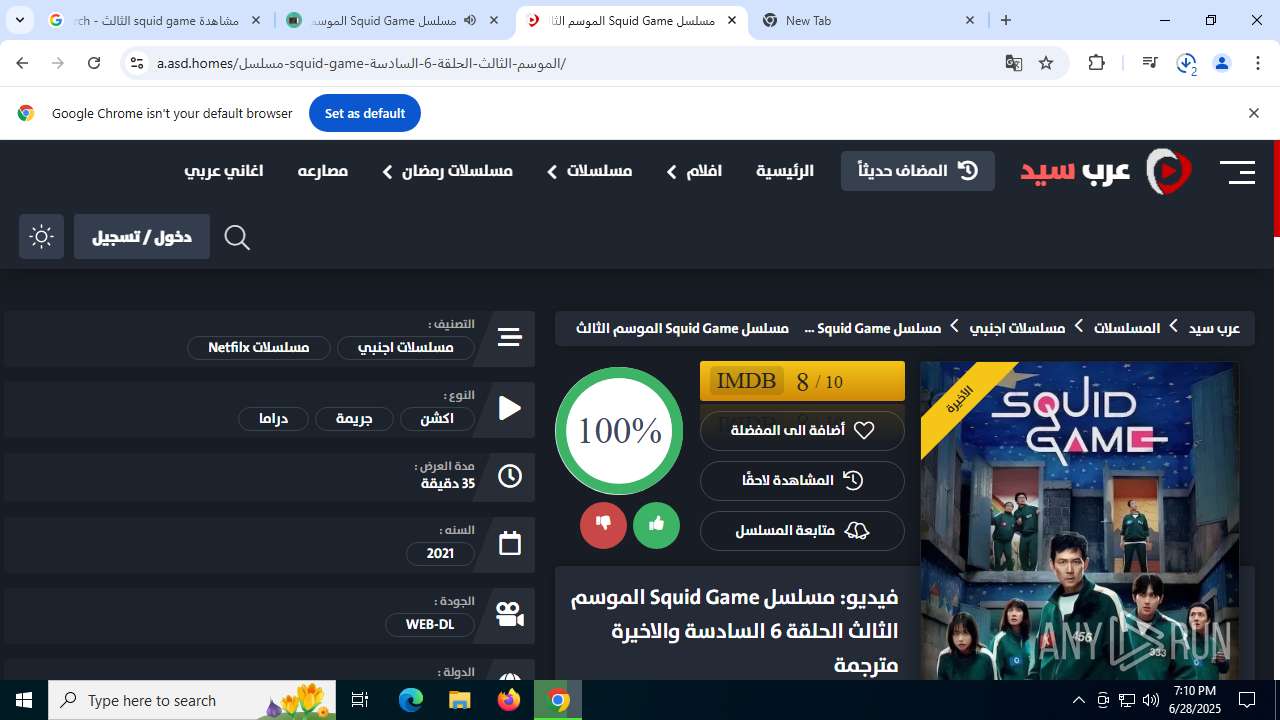Click the المسلسلات breadcrumb link
1280x720 pixels.
1127,328
